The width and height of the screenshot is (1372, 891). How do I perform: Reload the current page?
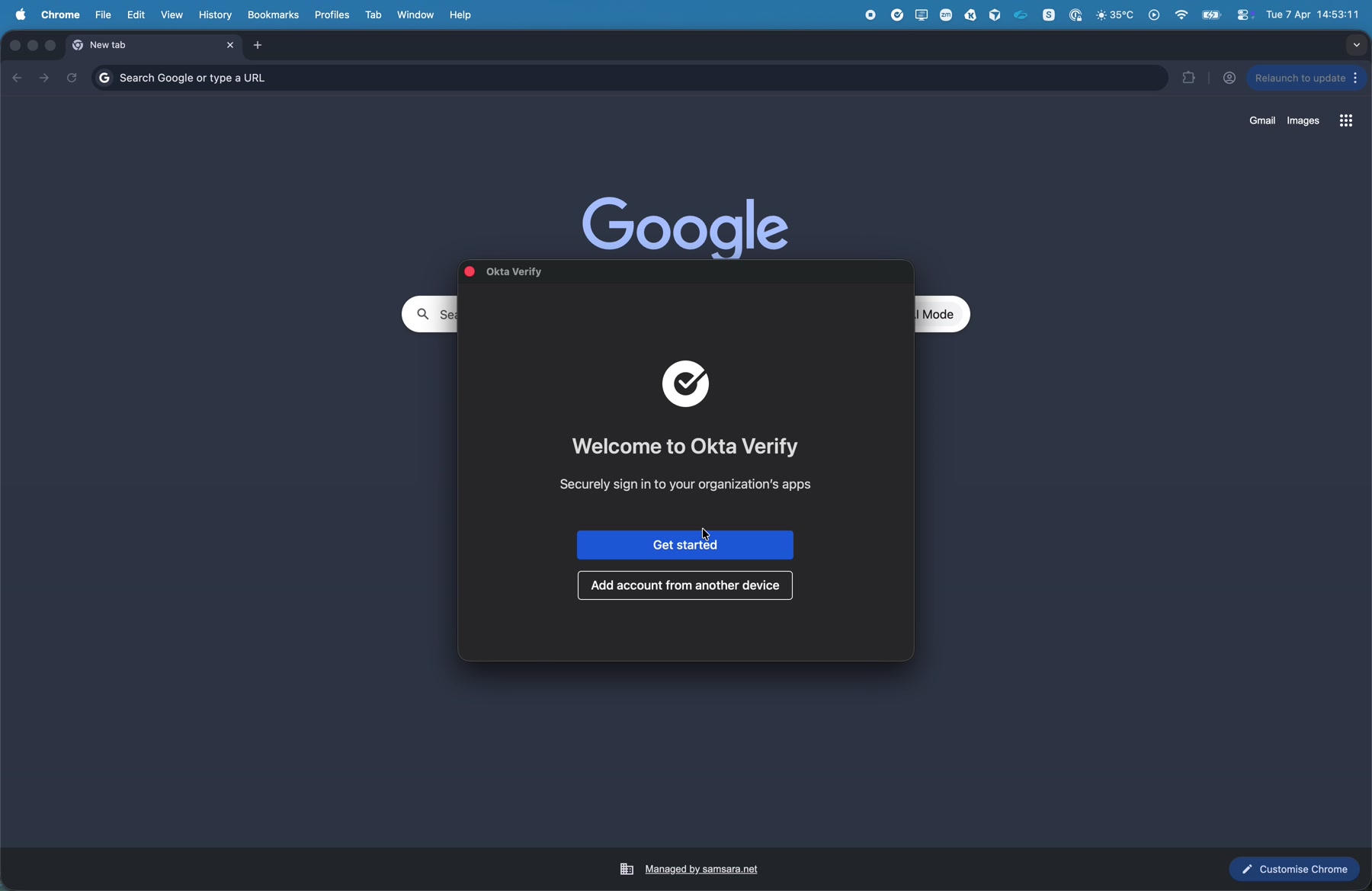[72, 78]
